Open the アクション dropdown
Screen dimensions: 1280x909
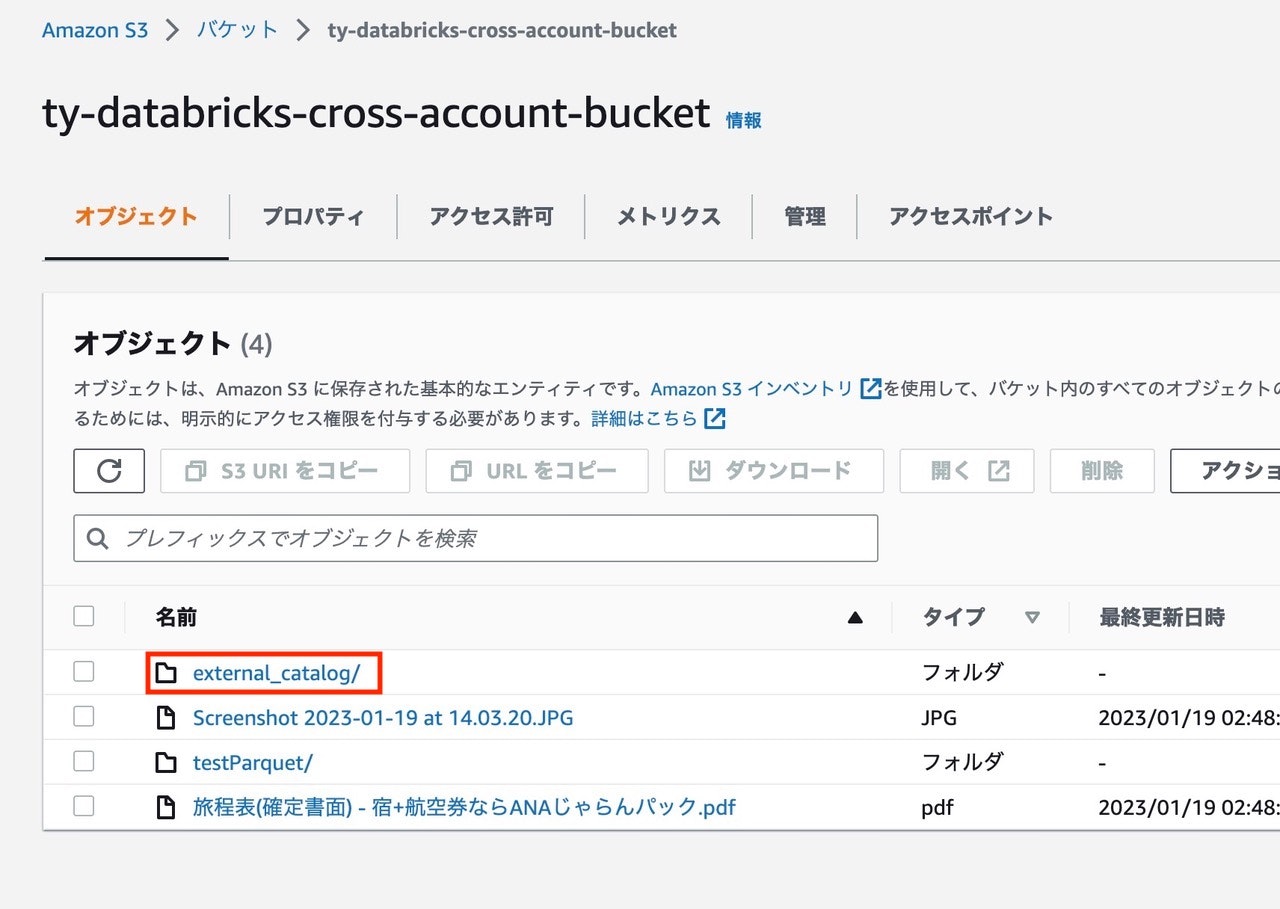[x=1240, y=471]
